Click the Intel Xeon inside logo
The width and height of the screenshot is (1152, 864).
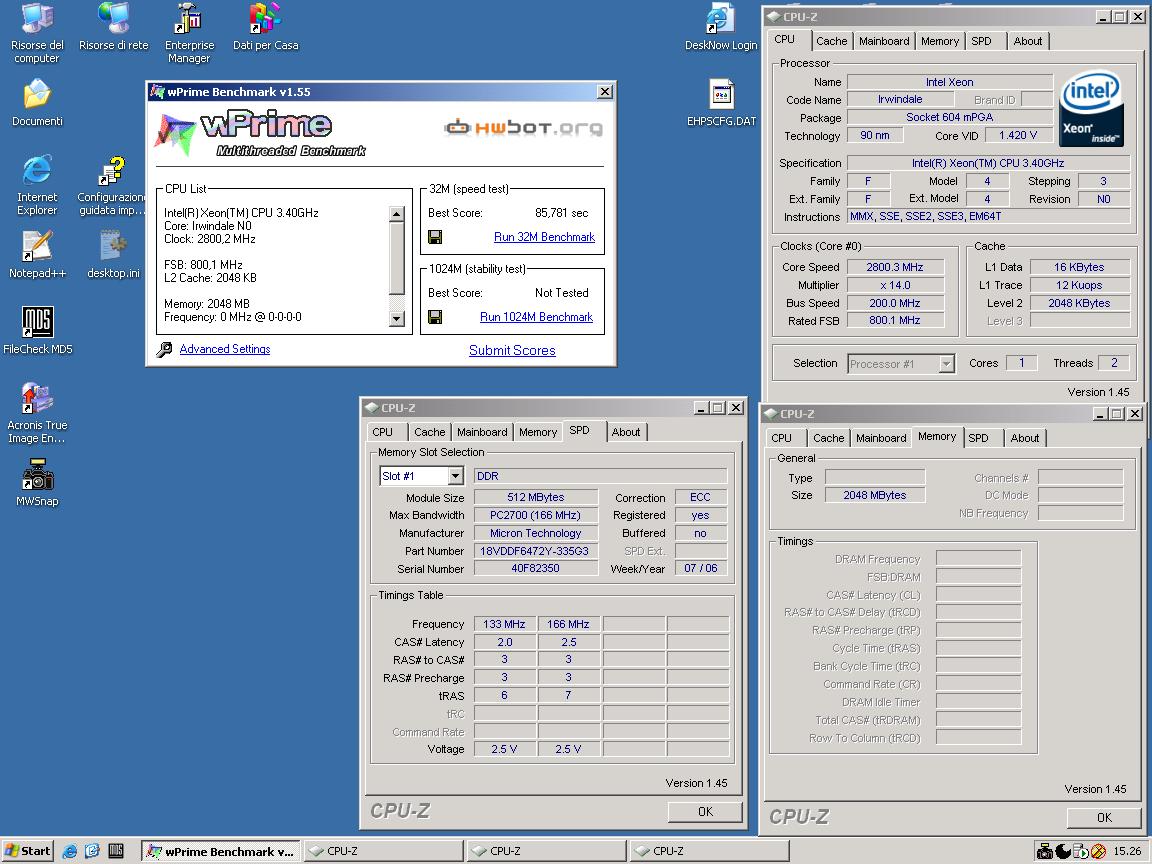1091,108
